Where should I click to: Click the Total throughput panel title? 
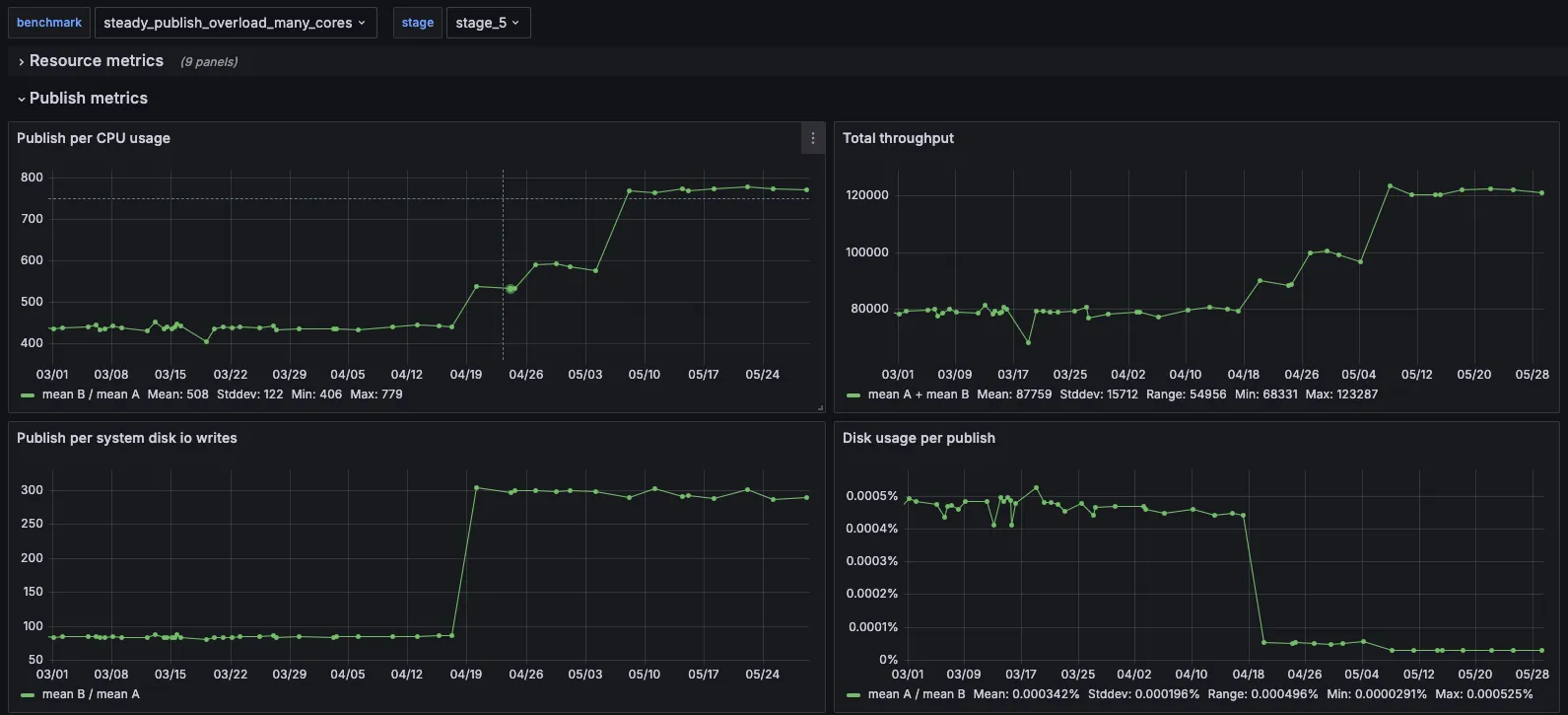coord(898,138)
